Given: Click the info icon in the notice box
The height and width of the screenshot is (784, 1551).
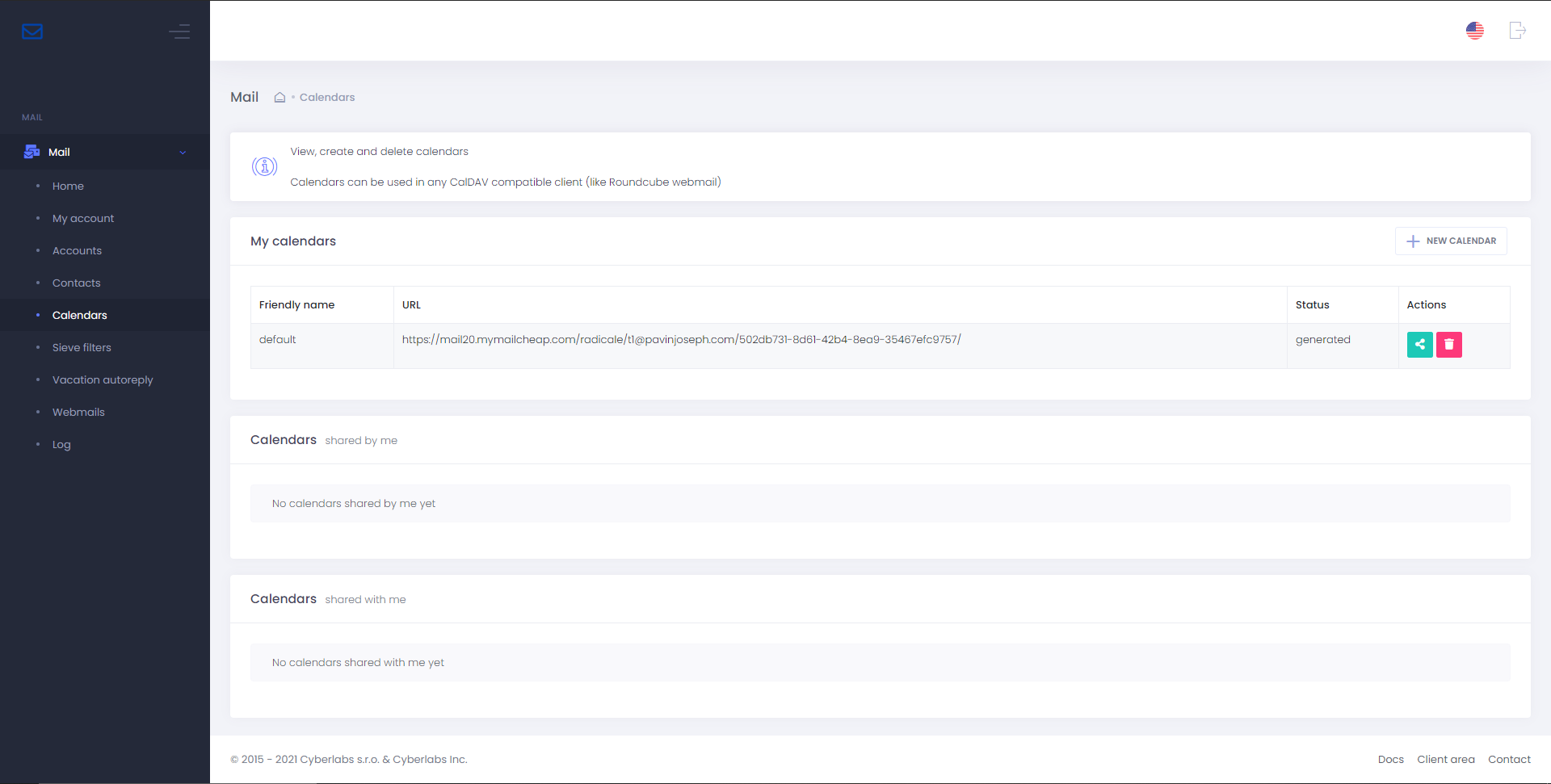Looking at the screenshot, I should pyautogui.click(x=264, y=167).
